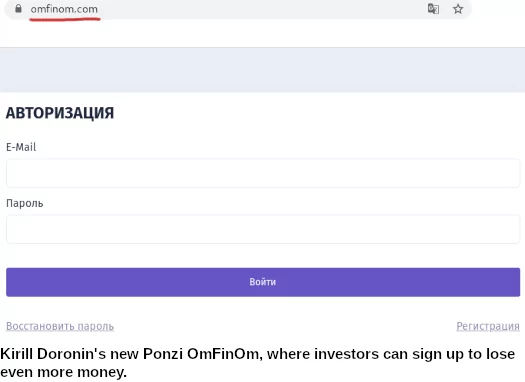Click the caption line about Kirill Doronin's Ponzi
Viewport: 525px width, 382px height.
tap(257, 354)
